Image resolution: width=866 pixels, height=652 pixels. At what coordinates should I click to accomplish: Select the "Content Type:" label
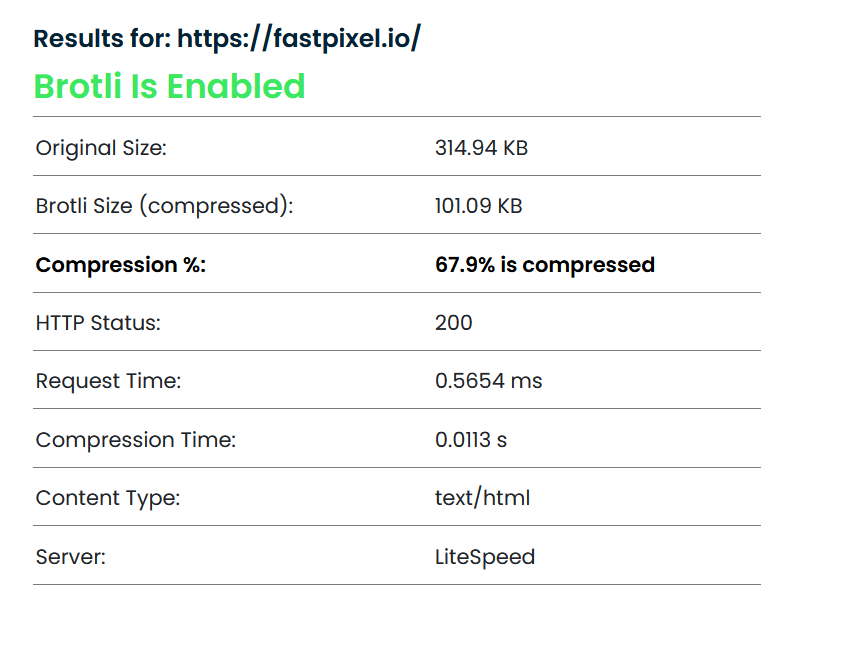[108, 498]
